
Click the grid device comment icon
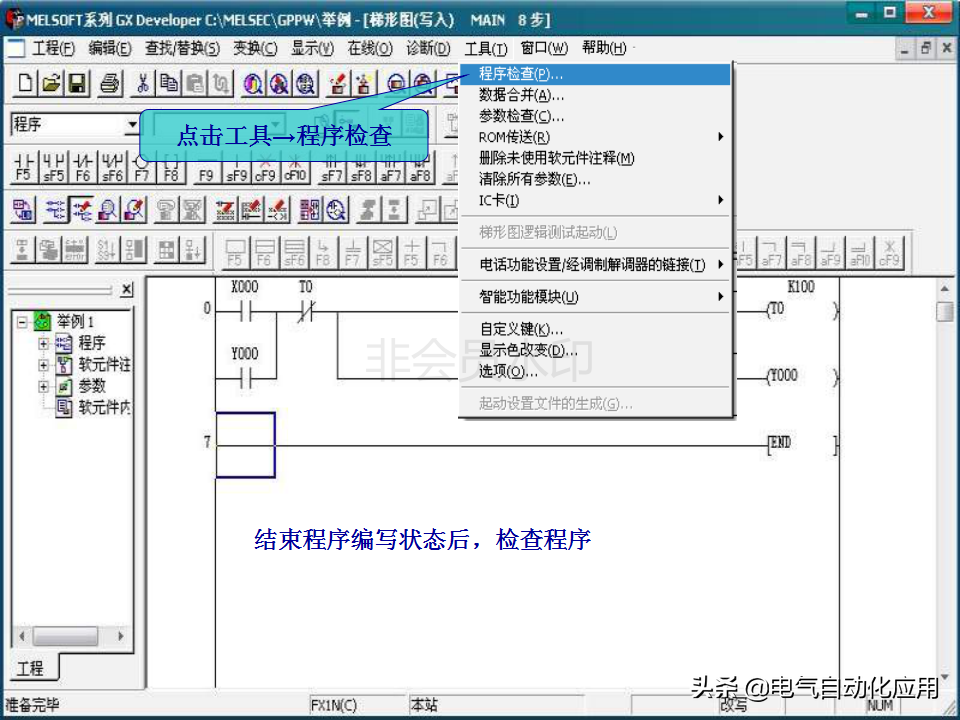309,210
